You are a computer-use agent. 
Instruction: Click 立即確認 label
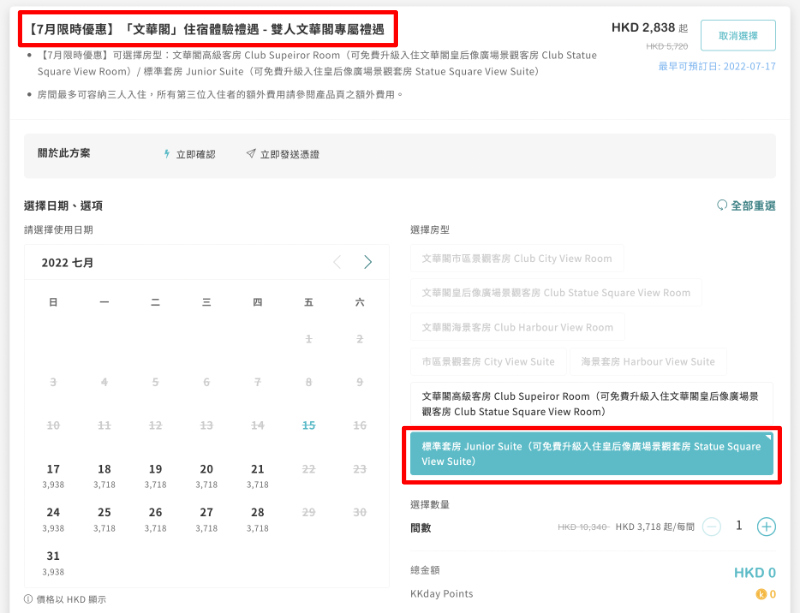[195, 154]
